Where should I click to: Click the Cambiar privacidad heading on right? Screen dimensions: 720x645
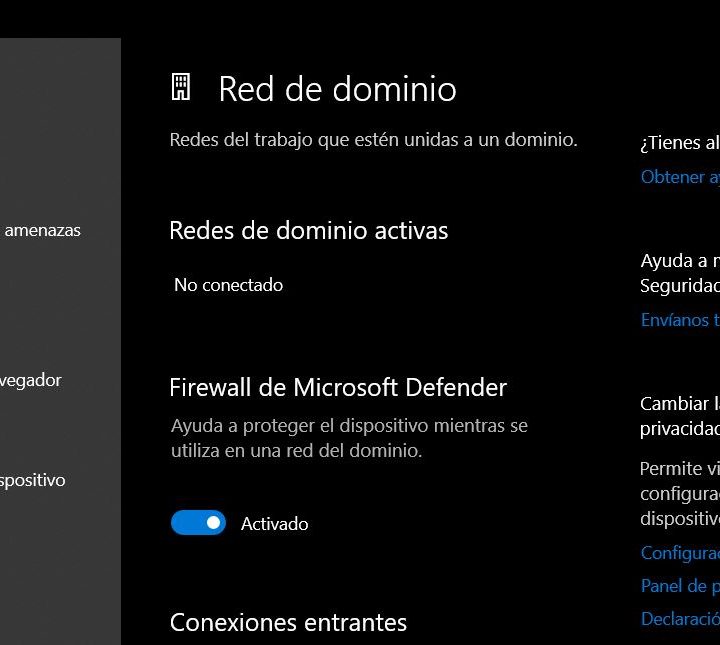(x=680, y=416)
